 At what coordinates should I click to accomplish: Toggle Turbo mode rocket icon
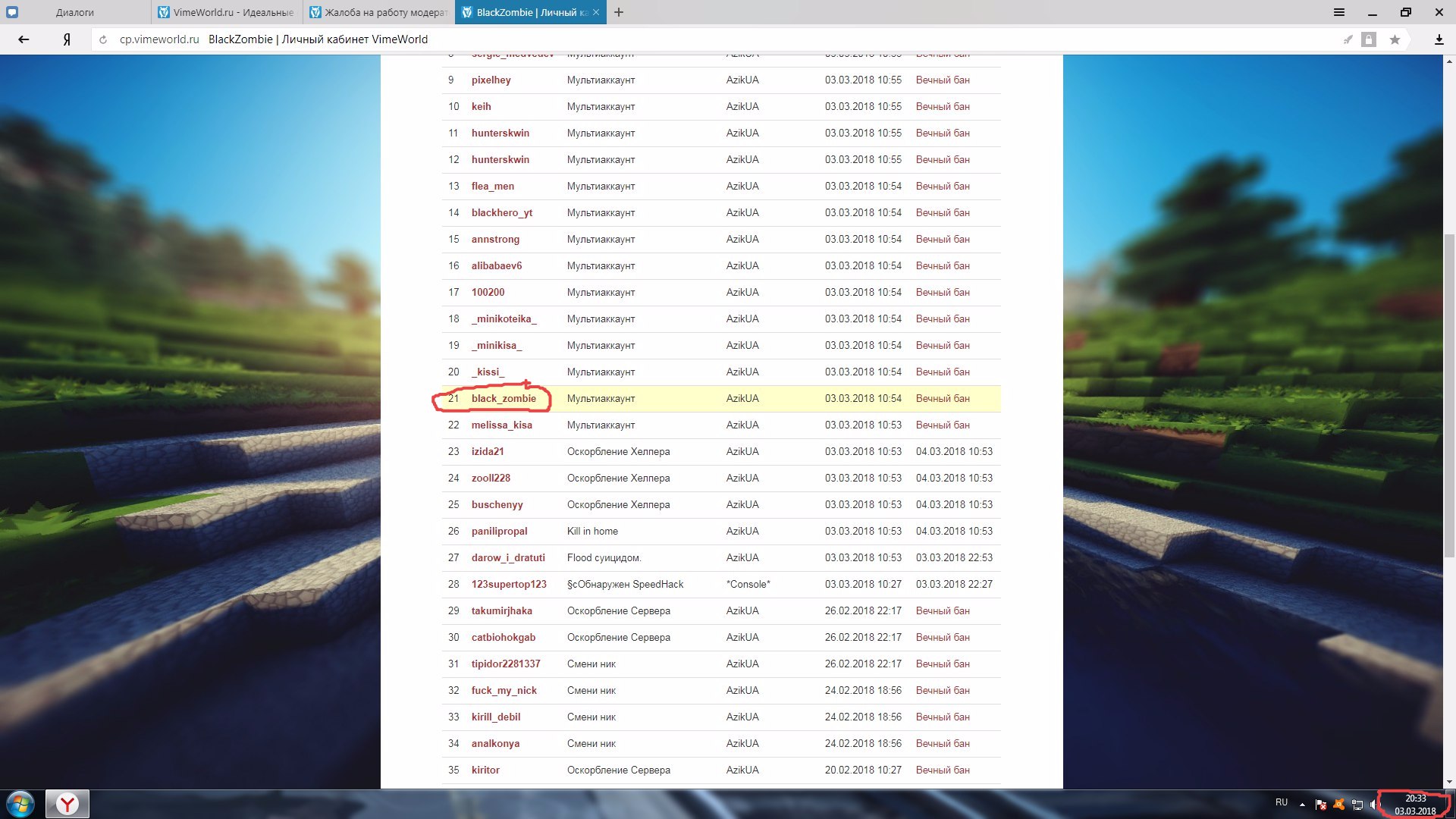pyautogui.click(x=1348, y=39)
